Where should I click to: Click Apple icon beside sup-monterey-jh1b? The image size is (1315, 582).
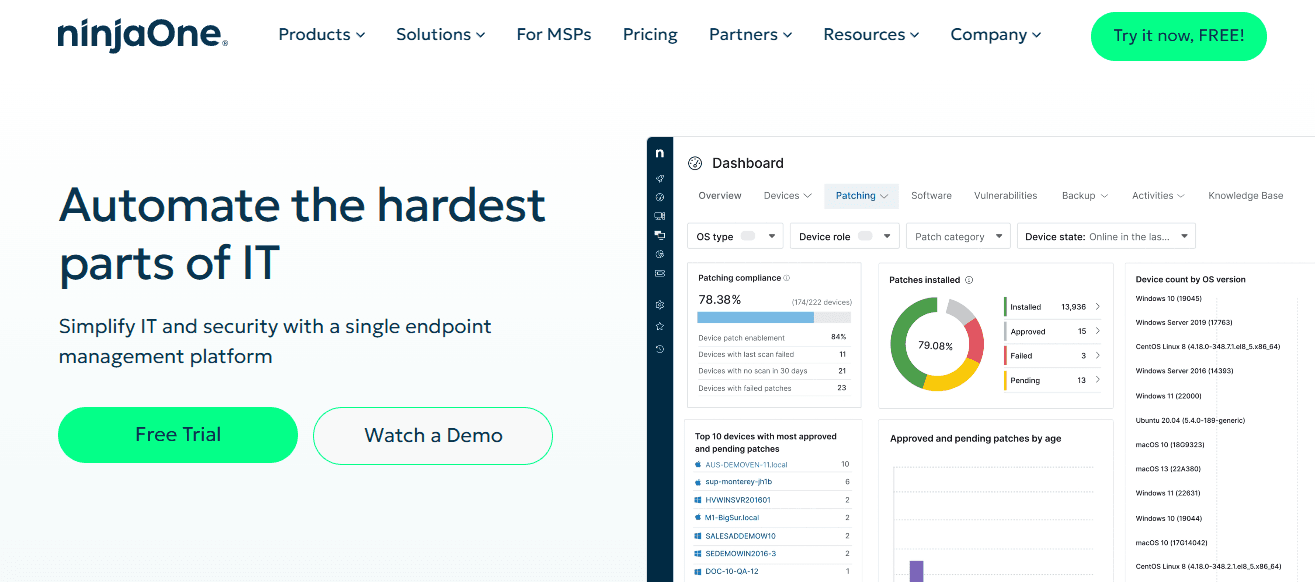coord(699,482)
